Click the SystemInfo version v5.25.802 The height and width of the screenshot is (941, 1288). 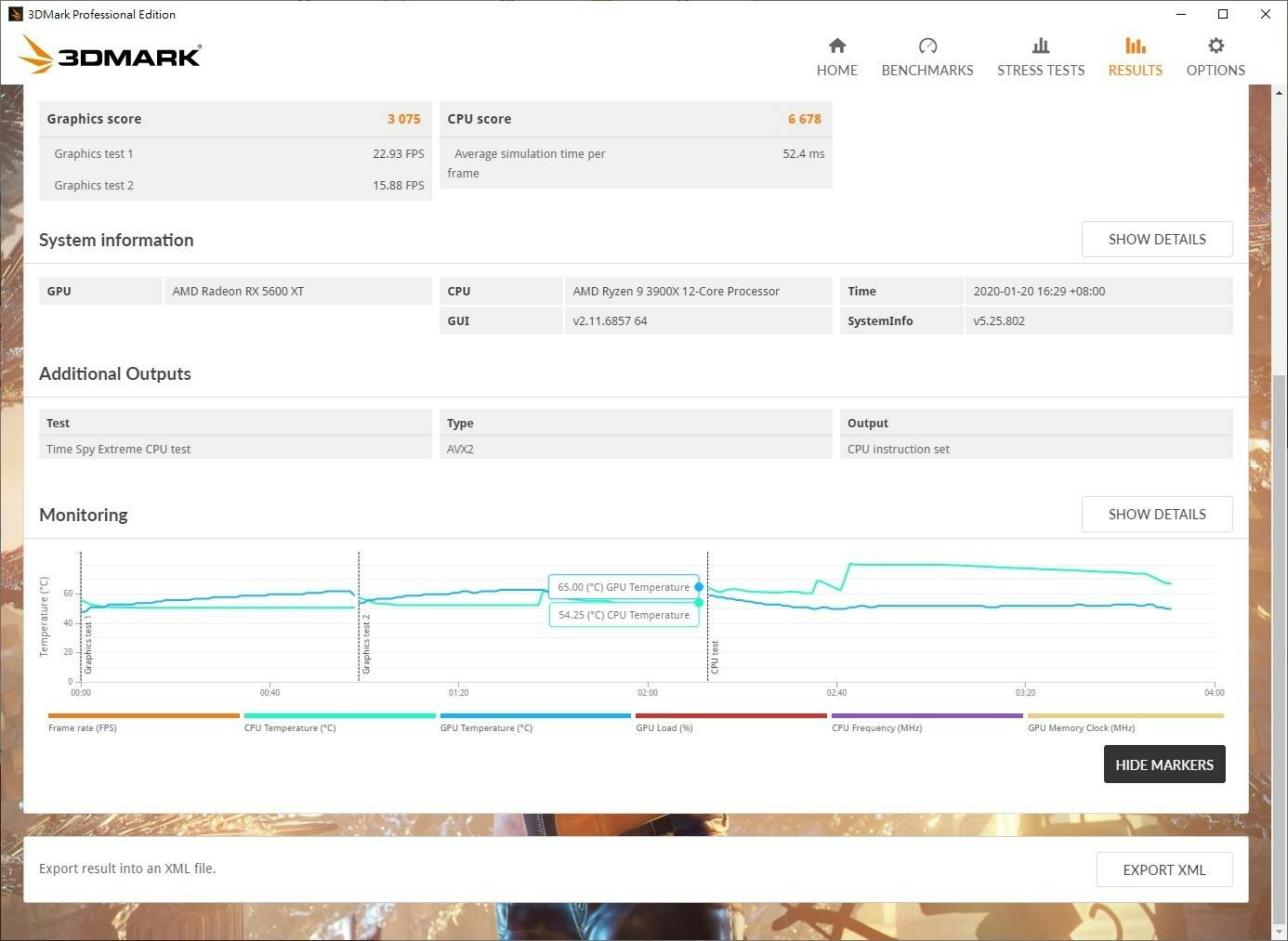999,320
